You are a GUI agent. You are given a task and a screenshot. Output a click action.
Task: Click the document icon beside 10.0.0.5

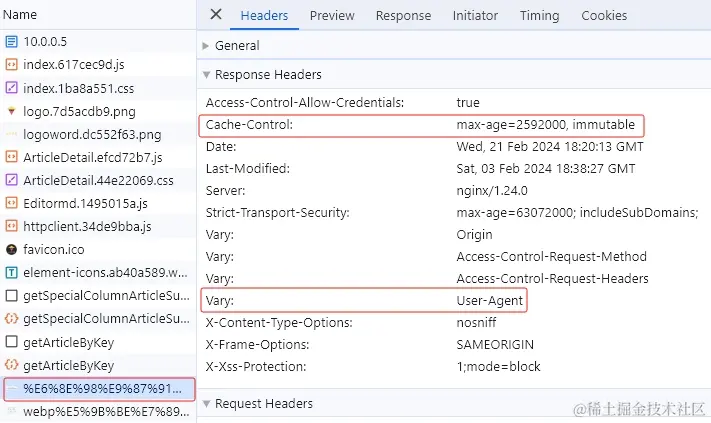coord(12,42)
